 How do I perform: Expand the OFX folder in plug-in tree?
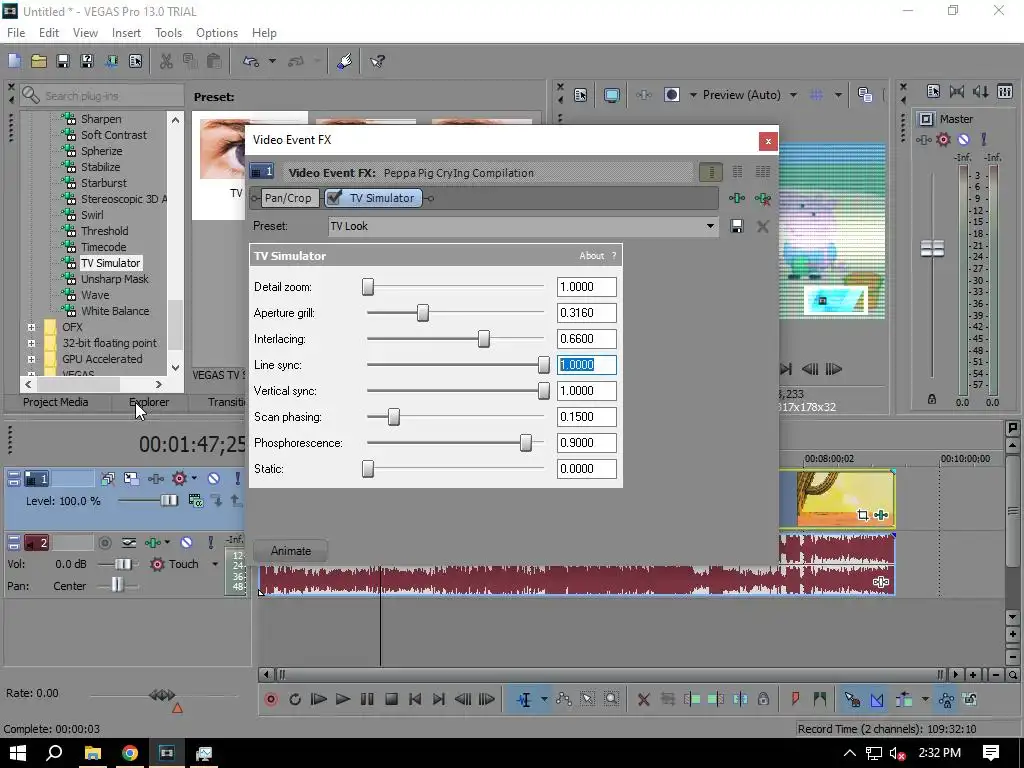point(31,327)
